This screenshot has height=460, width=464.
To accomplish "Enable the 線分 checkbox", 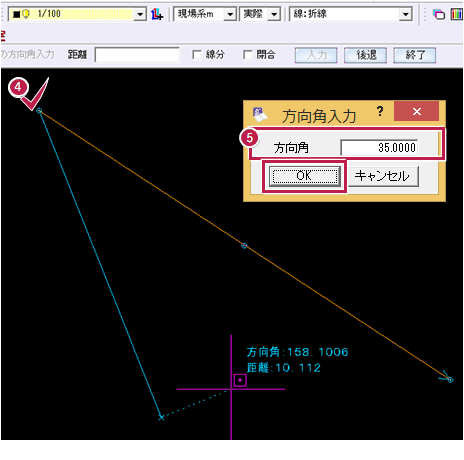I will click(197, 55).
